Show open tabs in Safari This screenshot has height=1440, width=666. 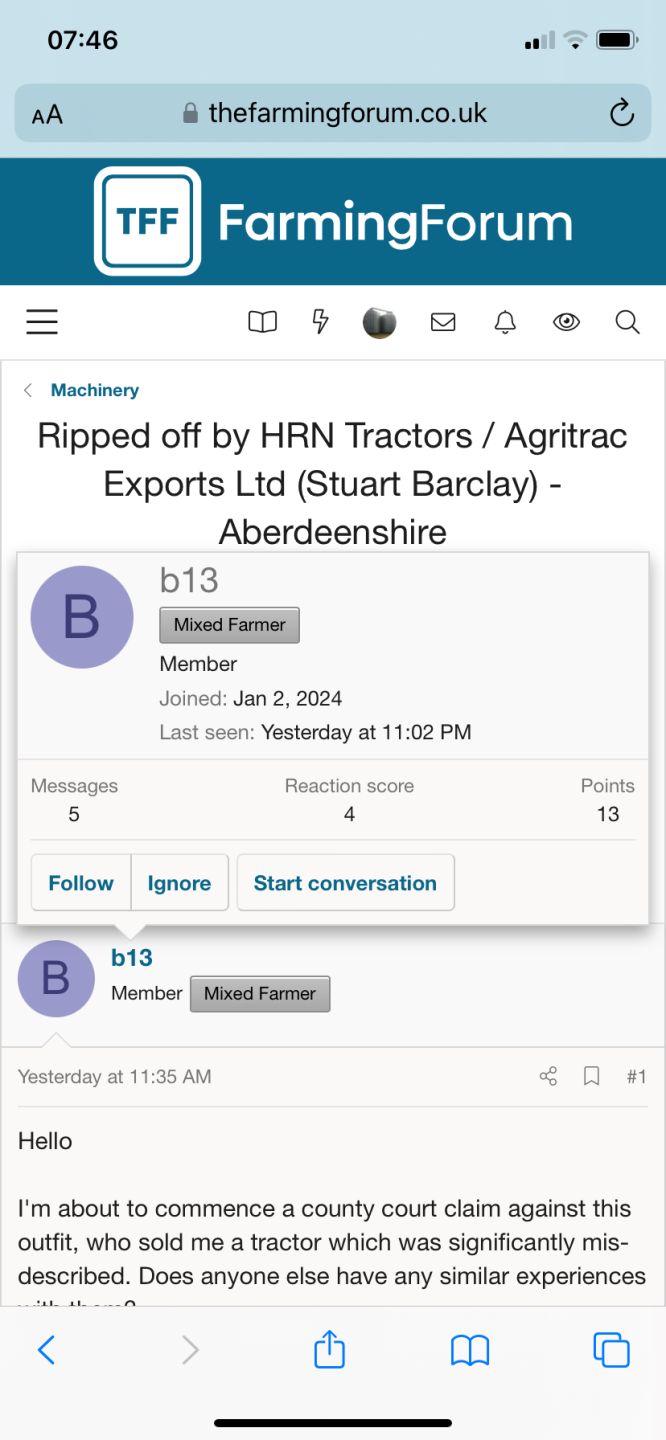(611, 1349)
